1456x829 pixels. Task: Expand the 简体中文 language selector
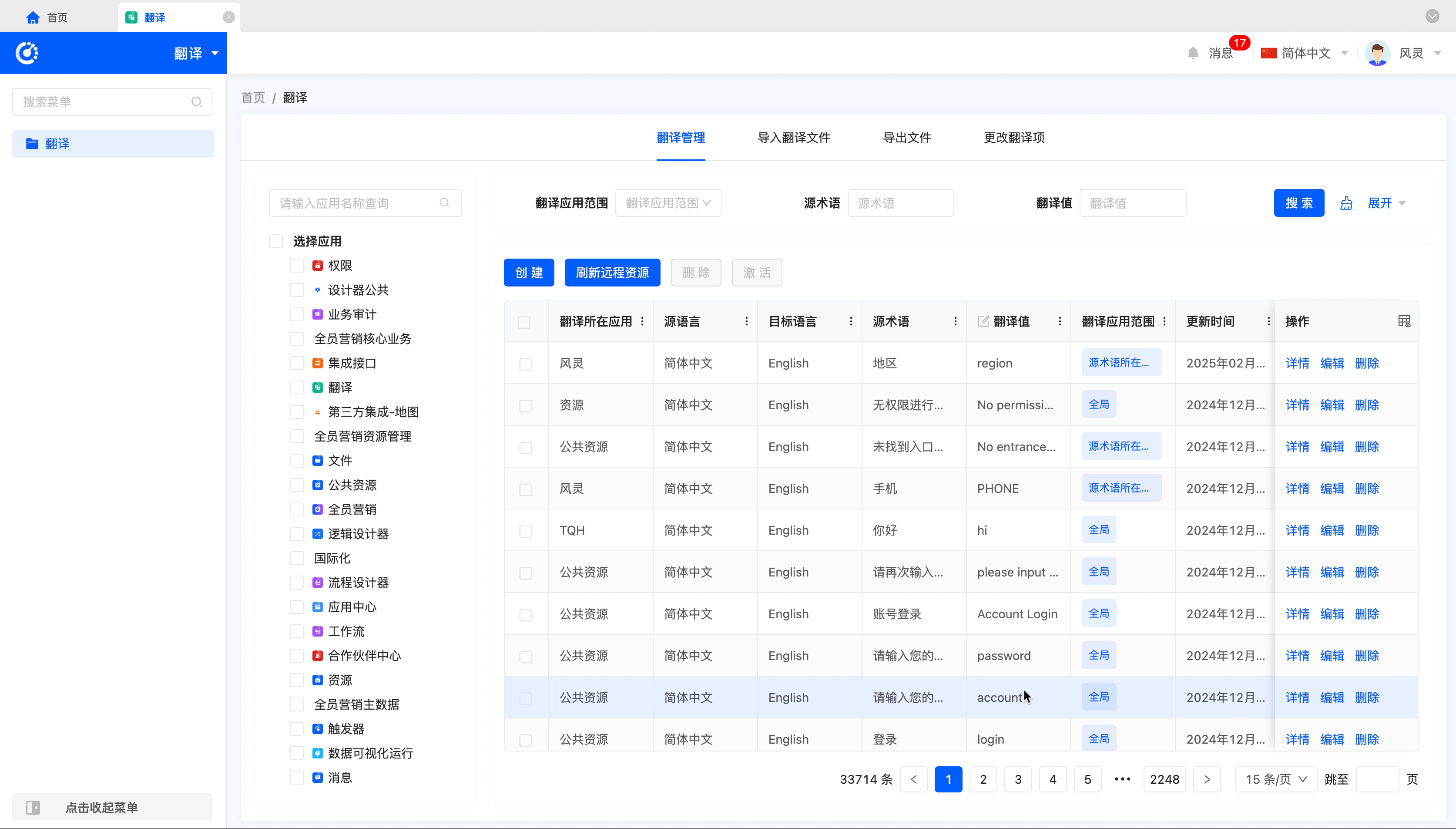[1305, 53]
